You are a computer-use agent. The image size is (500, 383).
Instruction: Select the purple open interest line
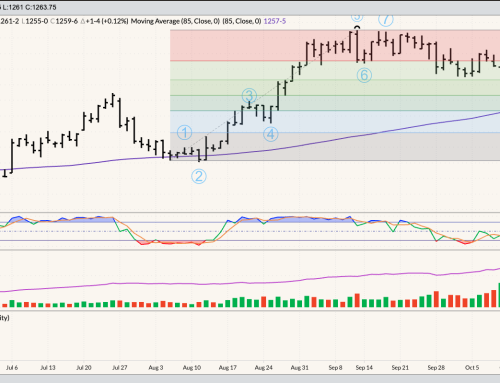250,283
